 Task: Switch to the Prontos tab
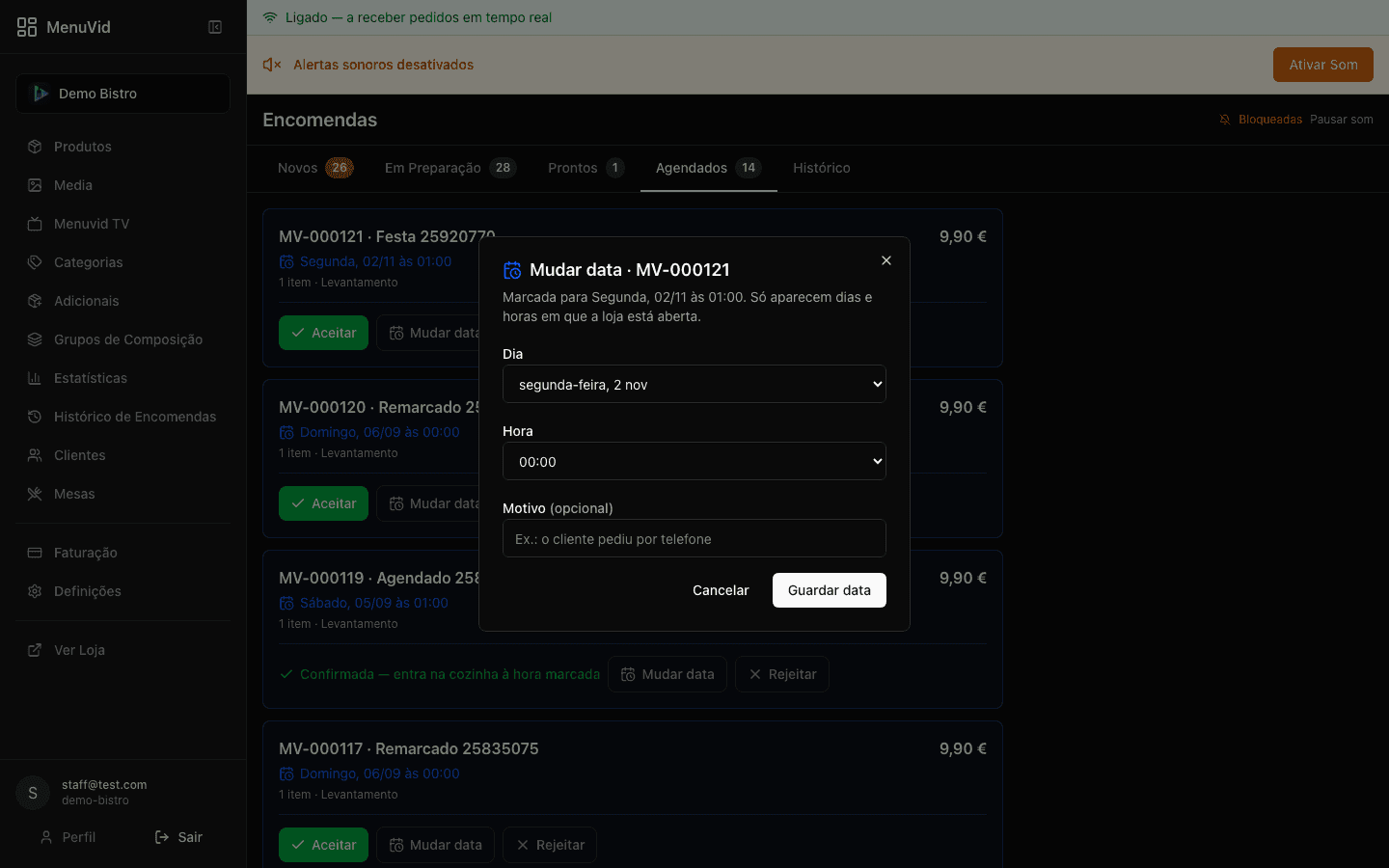(586, 168)
